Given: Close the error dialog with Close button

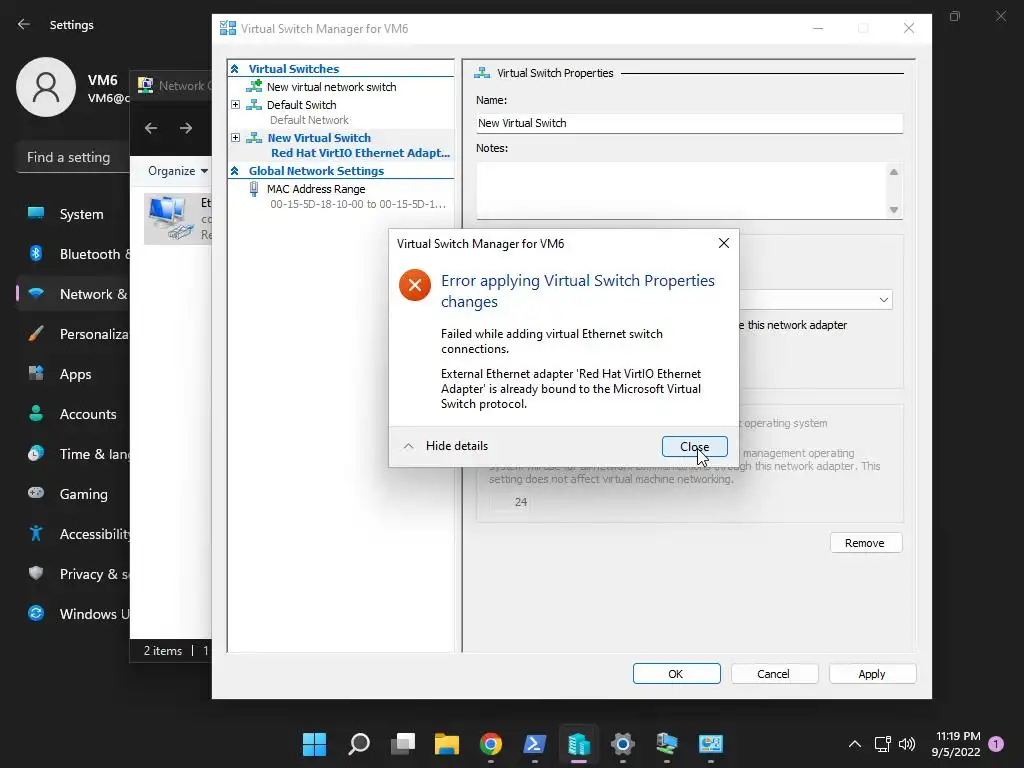Looking at the screenshot, I should coord(694,447).
